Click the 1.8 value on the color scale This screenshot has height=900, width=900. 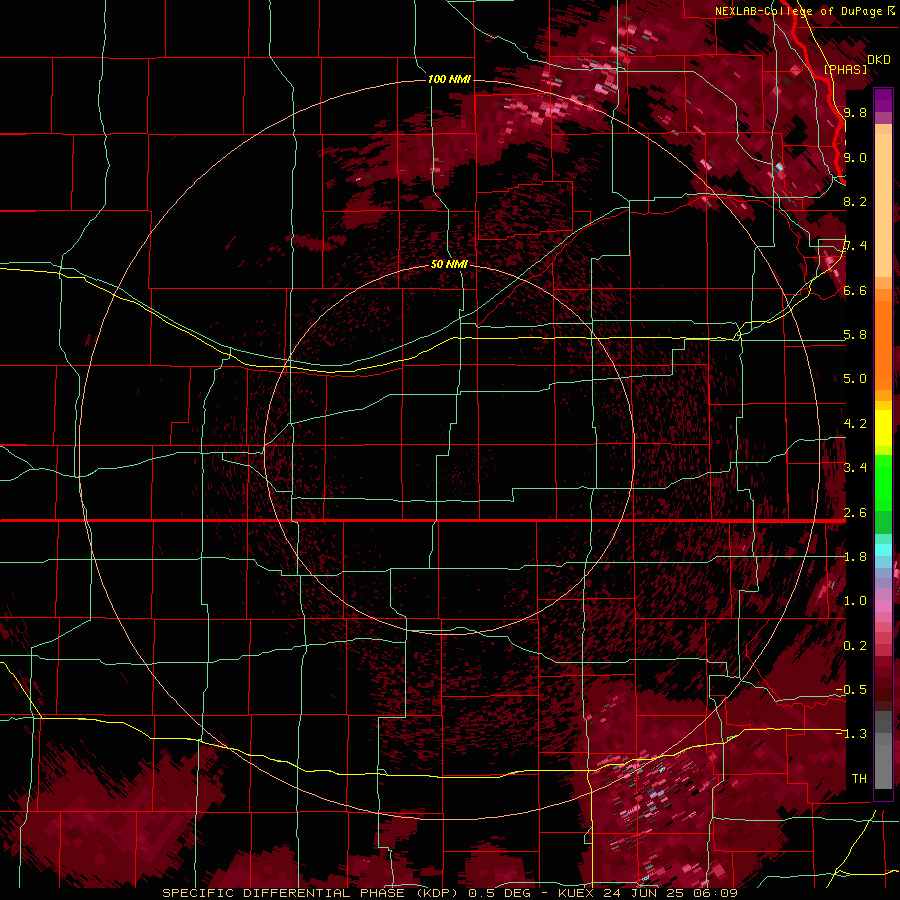coord(855,557)
